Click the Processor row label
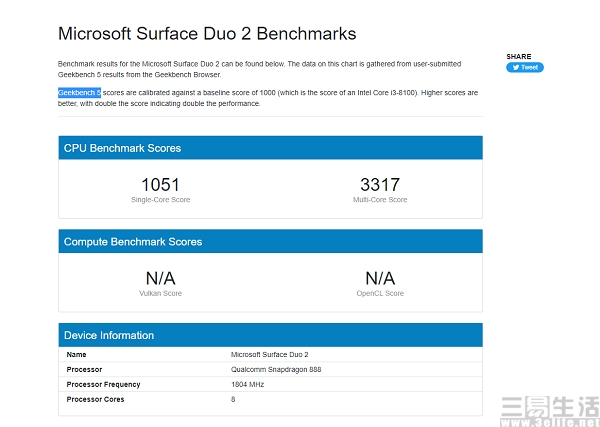600x427 pixels. click(84, 370)
